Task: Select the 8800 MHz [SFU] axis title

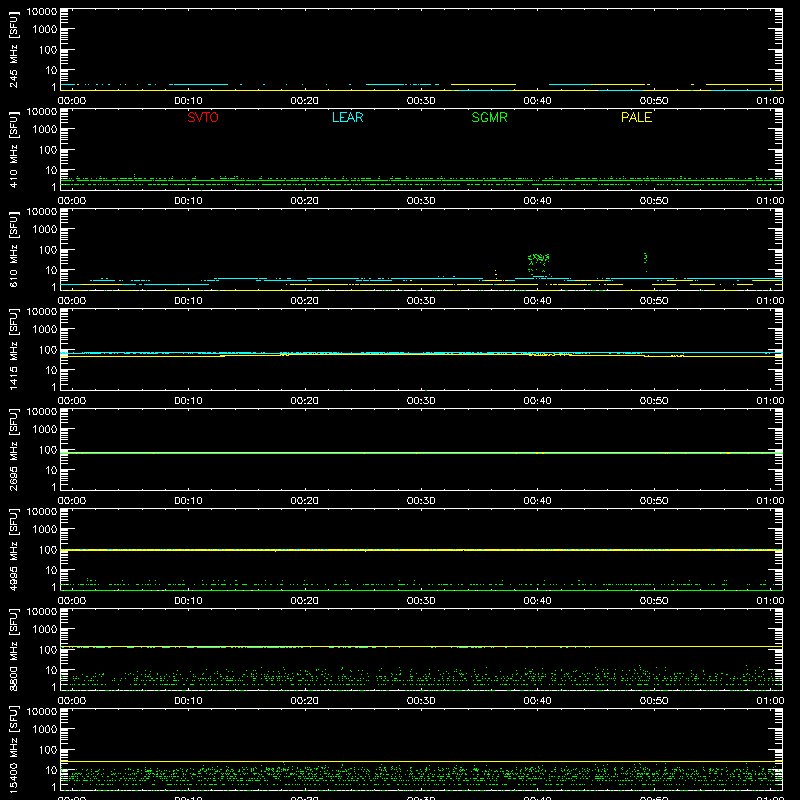Action: point(13,649)
